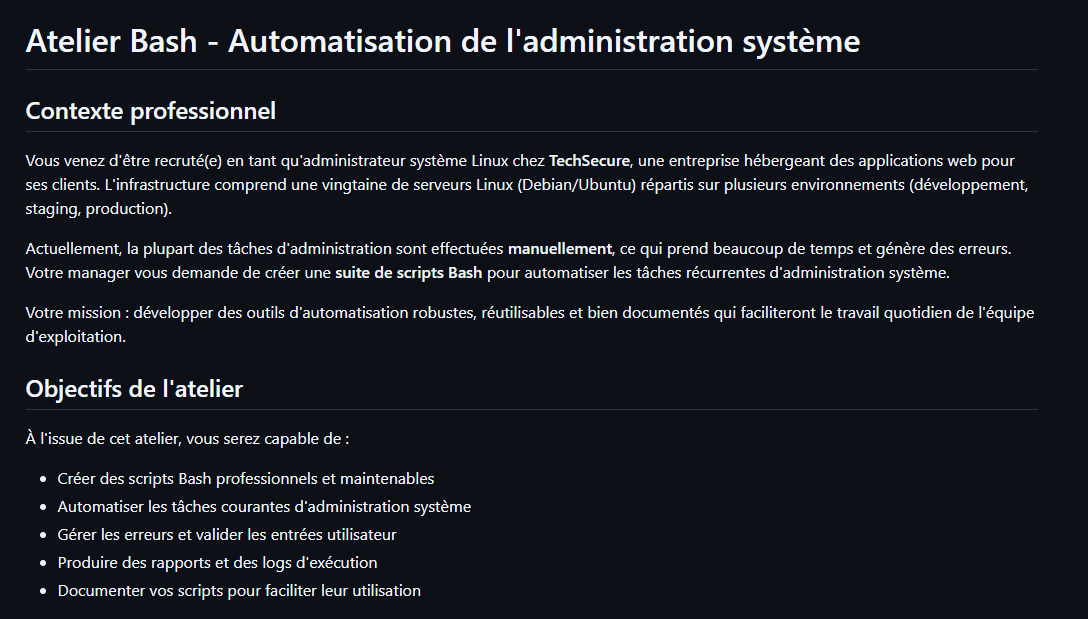Click list item "Gérer les erreurs et valider"

point(227,535)
